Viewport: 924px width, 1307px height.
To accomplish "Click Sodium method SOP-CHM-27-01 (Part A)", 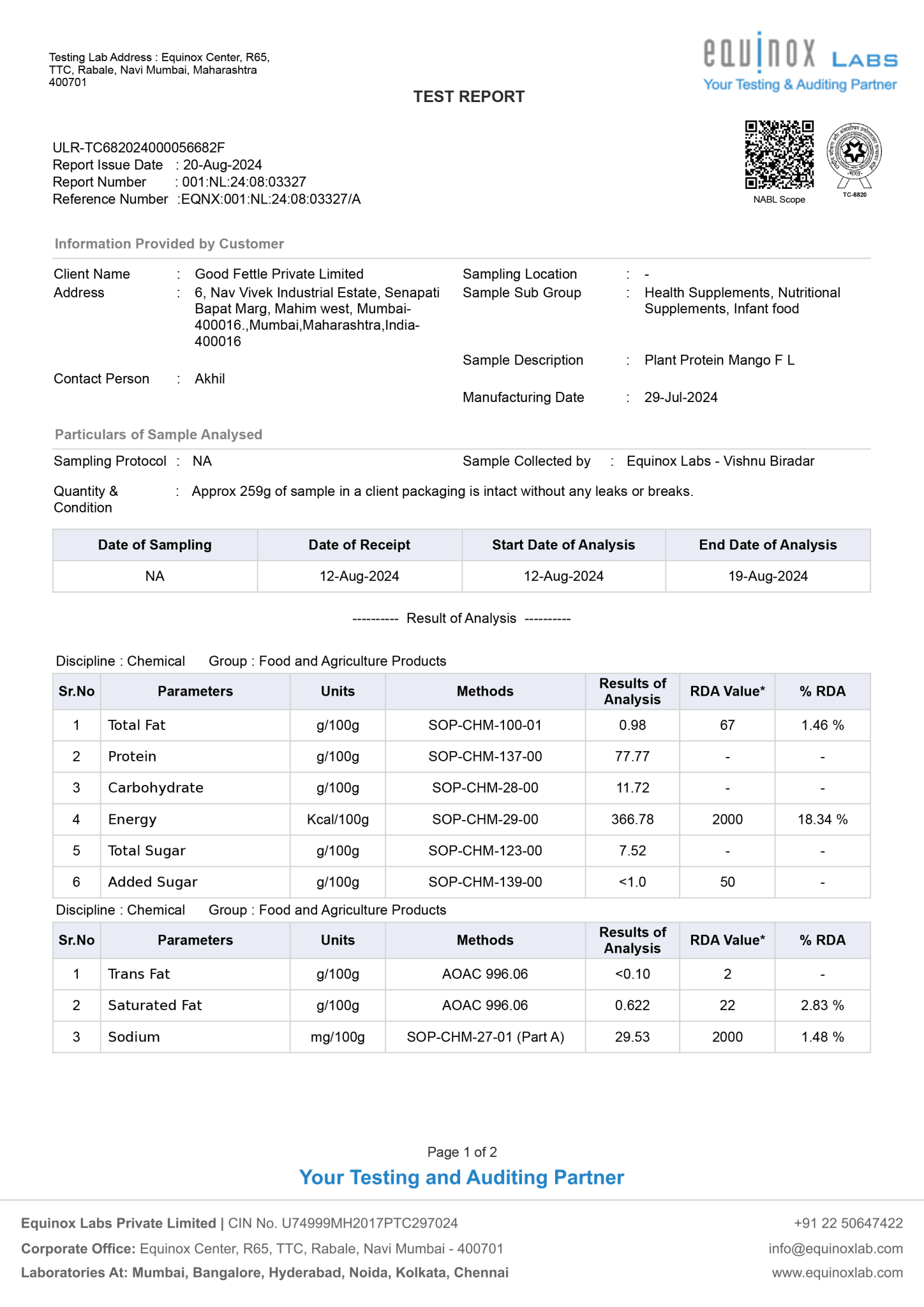I will (485, 1037).
